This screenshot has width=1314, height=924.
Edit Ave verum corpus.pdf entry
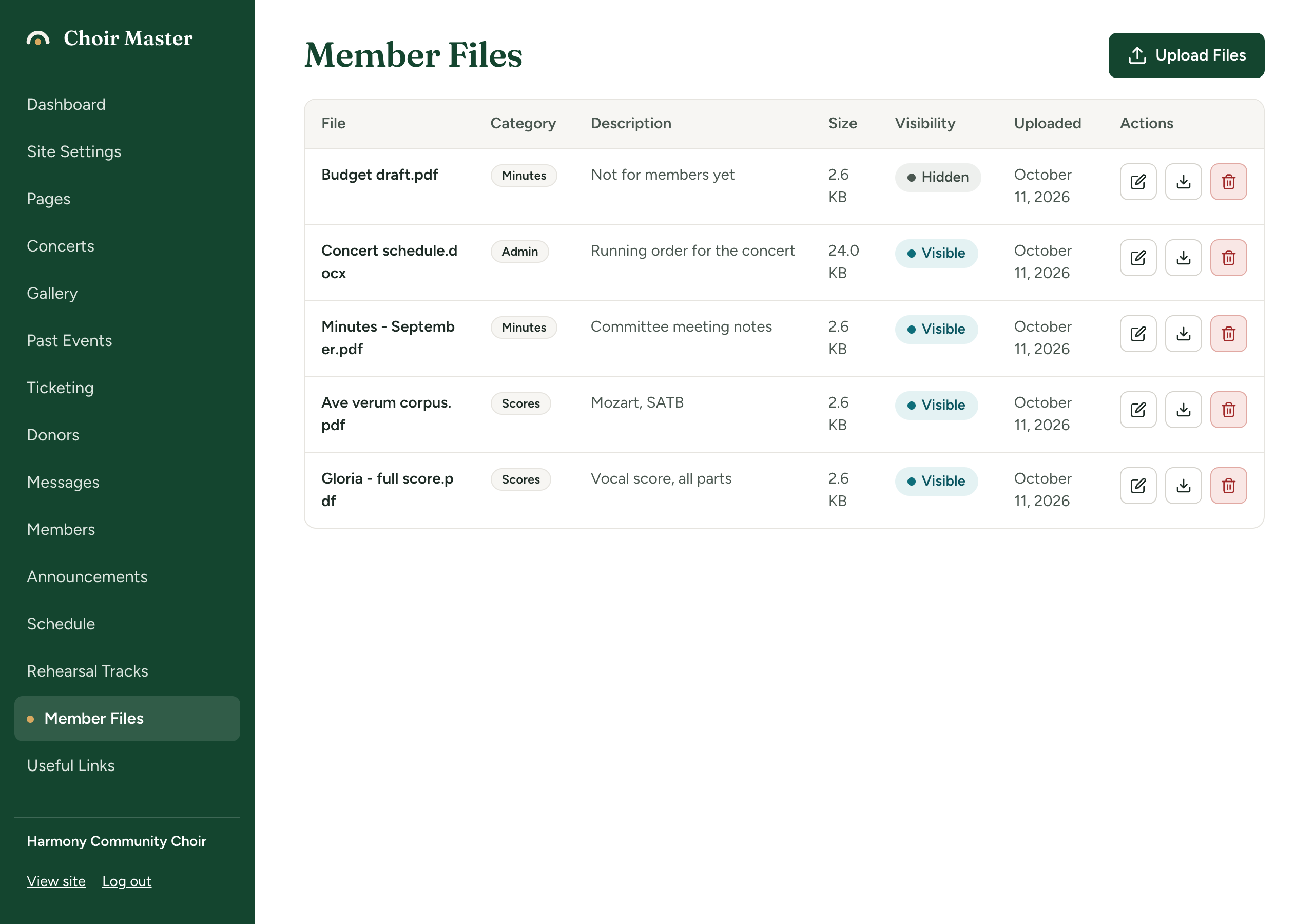[1138, 410]
